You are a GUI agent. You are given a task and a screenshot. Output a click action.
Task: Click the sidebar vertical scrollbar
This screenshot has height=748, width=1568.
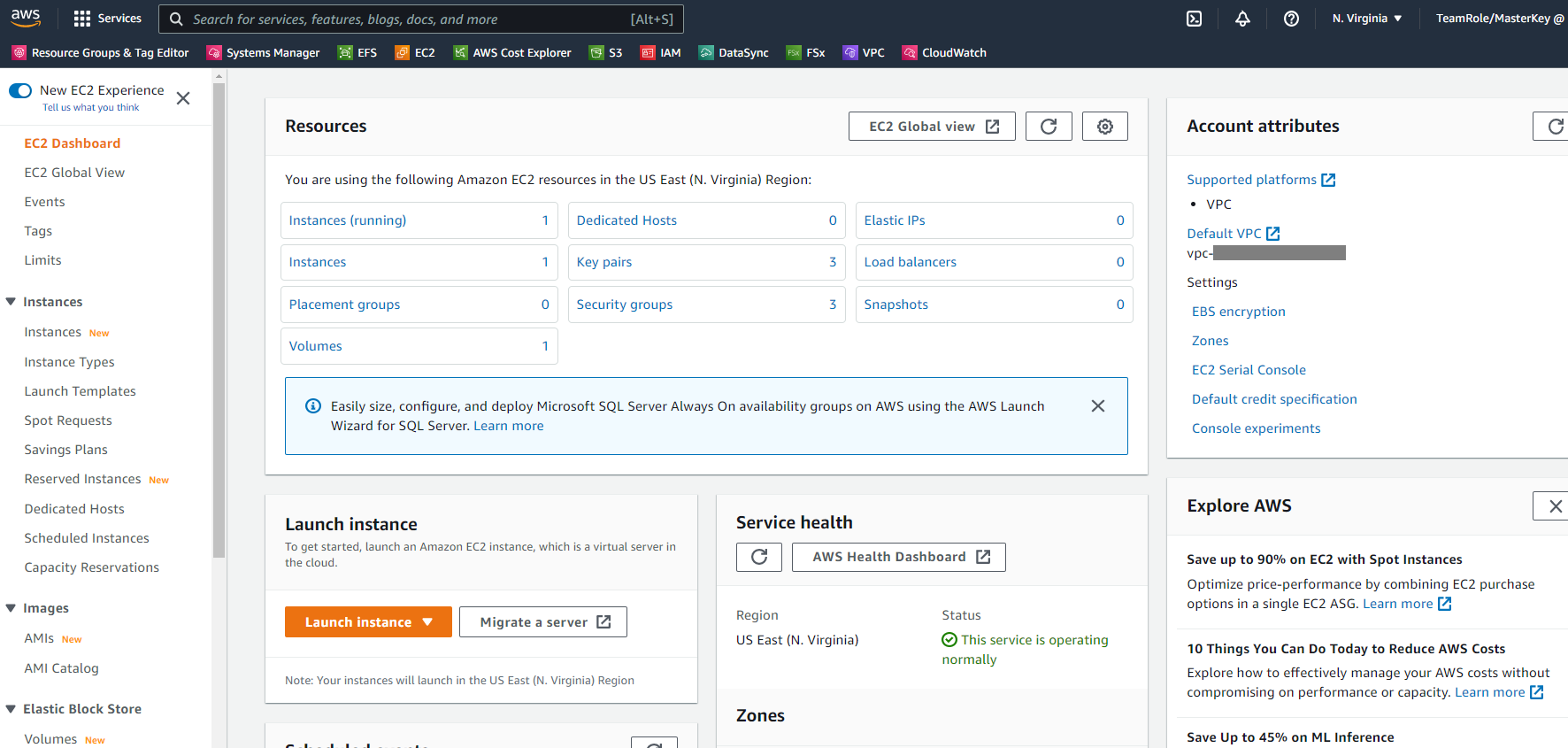219,320
